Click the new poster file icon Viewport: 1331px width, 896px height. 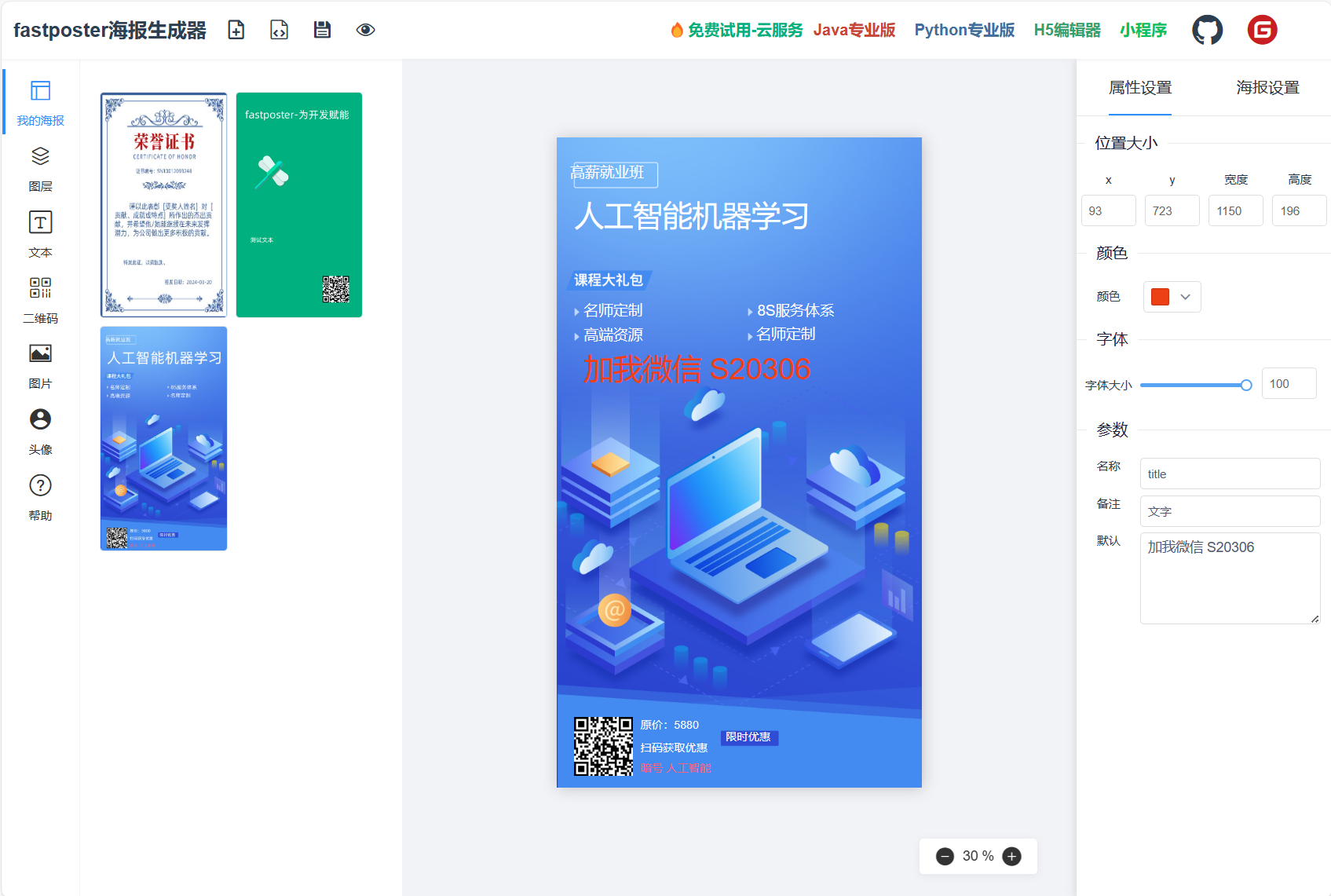pyautogui.click(x=236, y=30)
